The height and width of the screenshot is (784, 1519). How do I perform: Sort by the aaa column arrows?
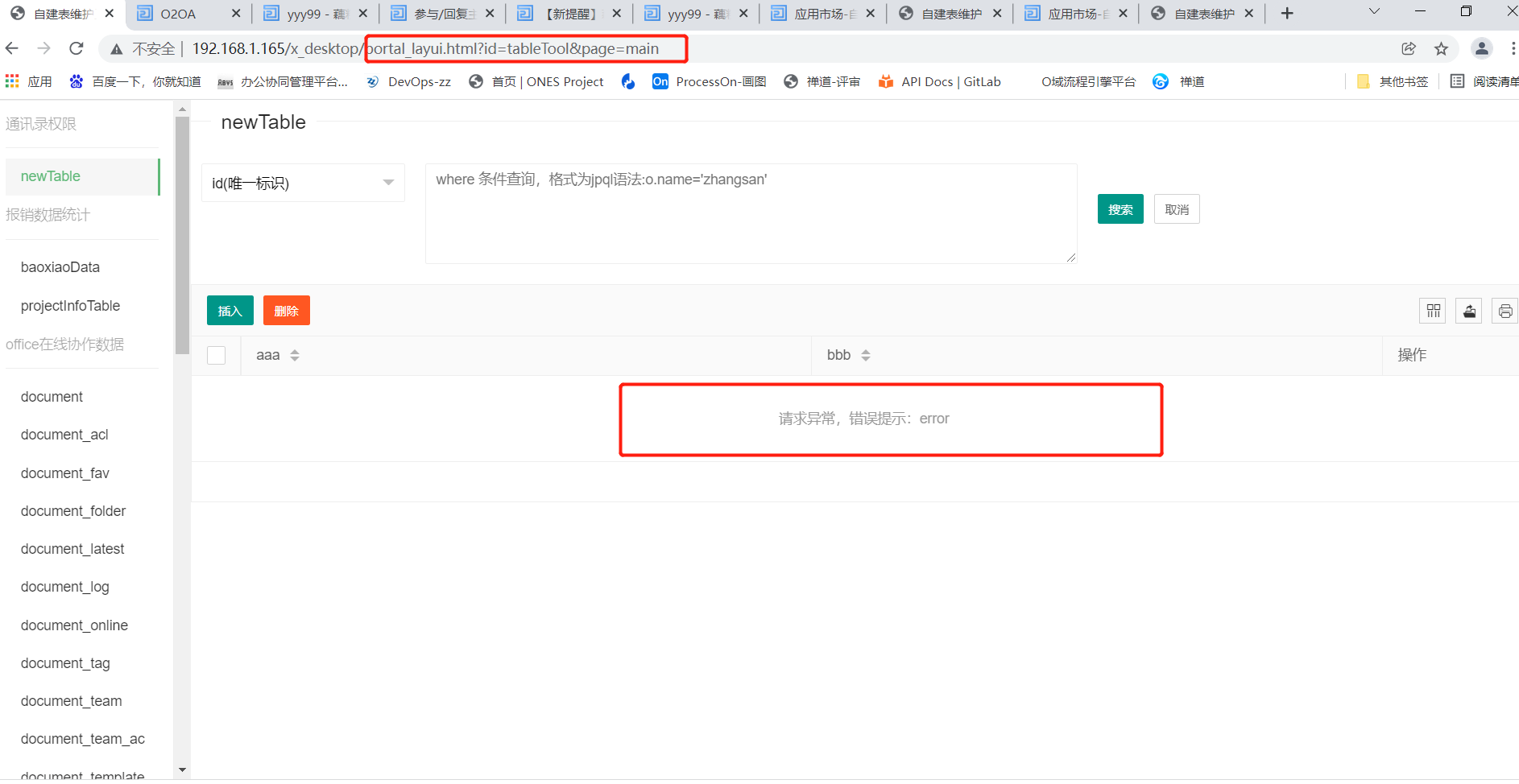tap(295, 355)
